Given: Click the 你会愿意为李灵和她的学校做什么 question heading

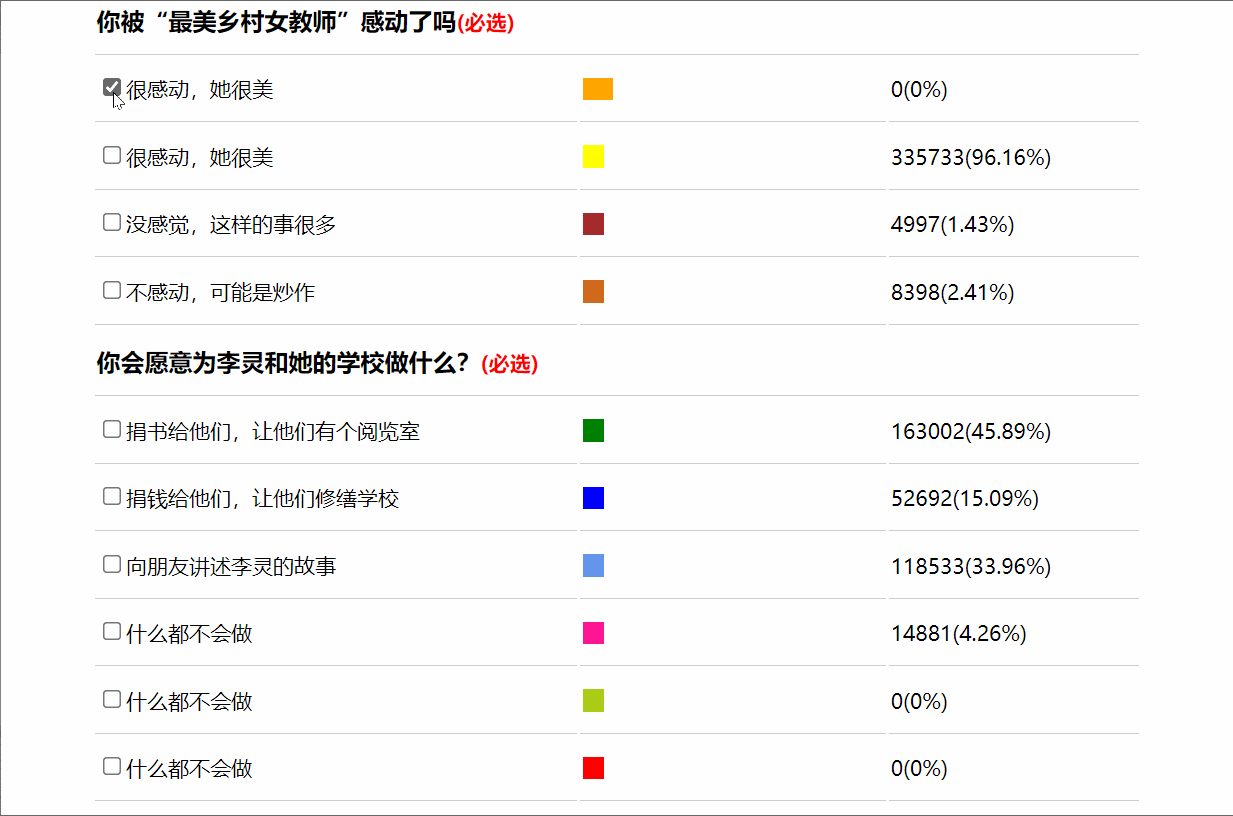Looking at the screenshot, I should point(283,363).
